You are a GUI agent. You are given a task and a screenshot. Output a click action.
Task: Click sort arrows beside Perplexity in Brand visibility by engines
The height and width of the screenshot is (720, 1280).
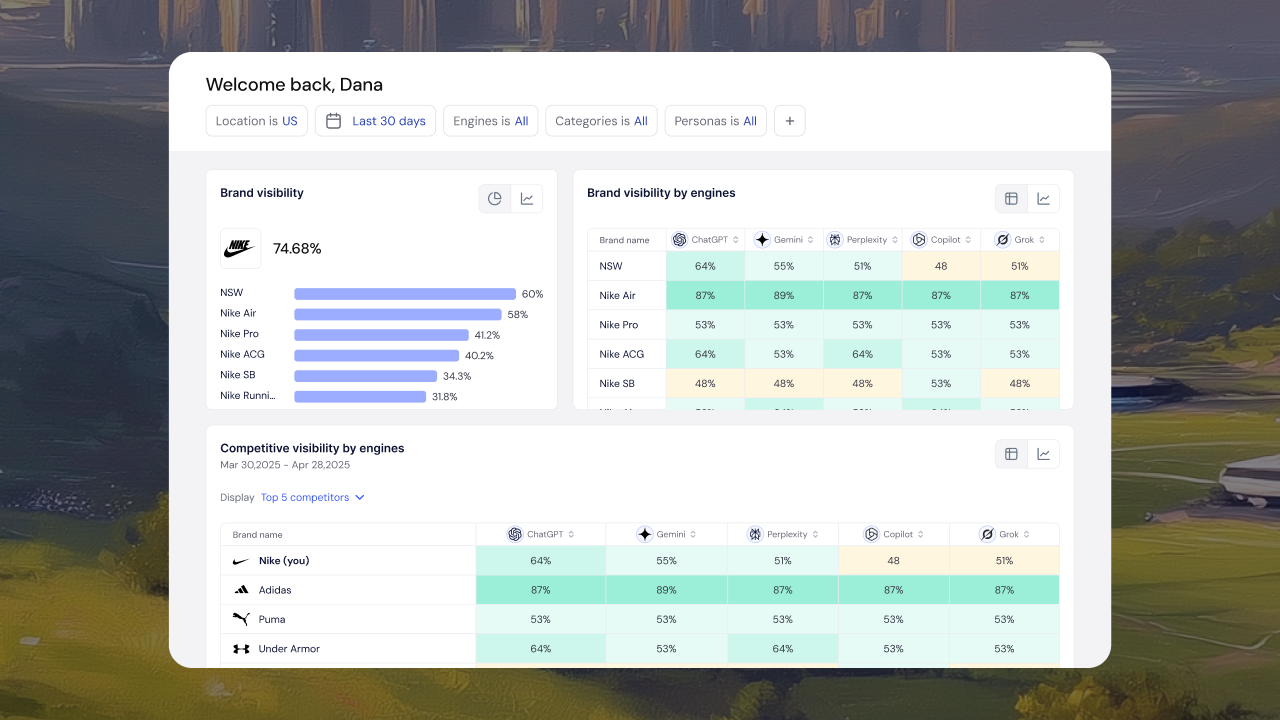pos(893,240)
